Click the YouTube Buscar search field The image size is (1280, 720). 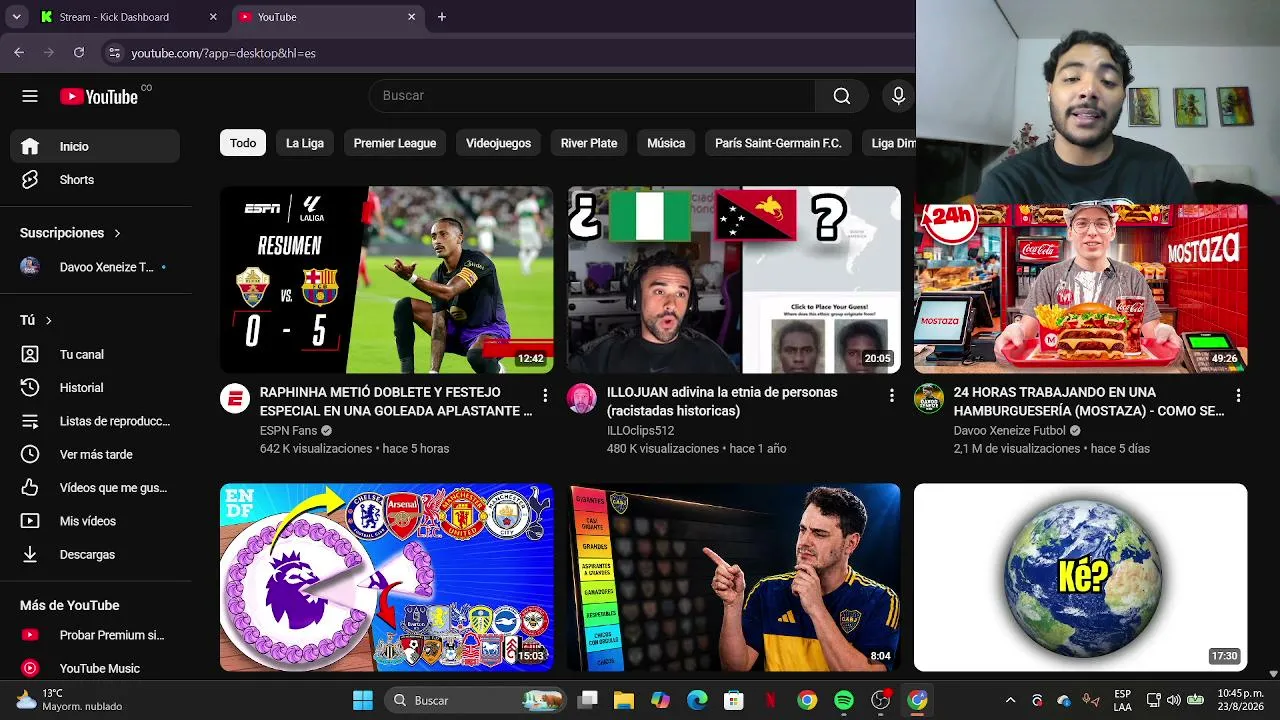593,96
